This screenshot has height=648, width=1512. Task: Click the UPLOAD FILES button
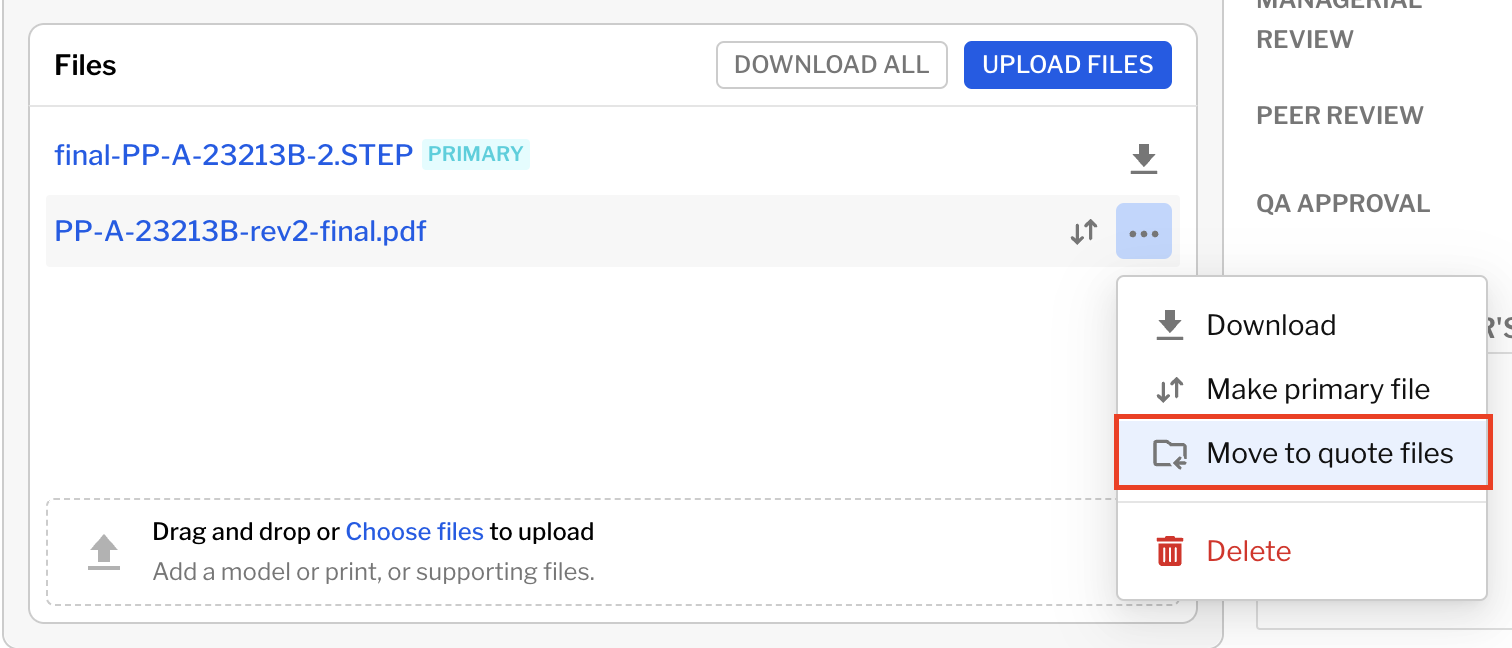(1067, 64)
